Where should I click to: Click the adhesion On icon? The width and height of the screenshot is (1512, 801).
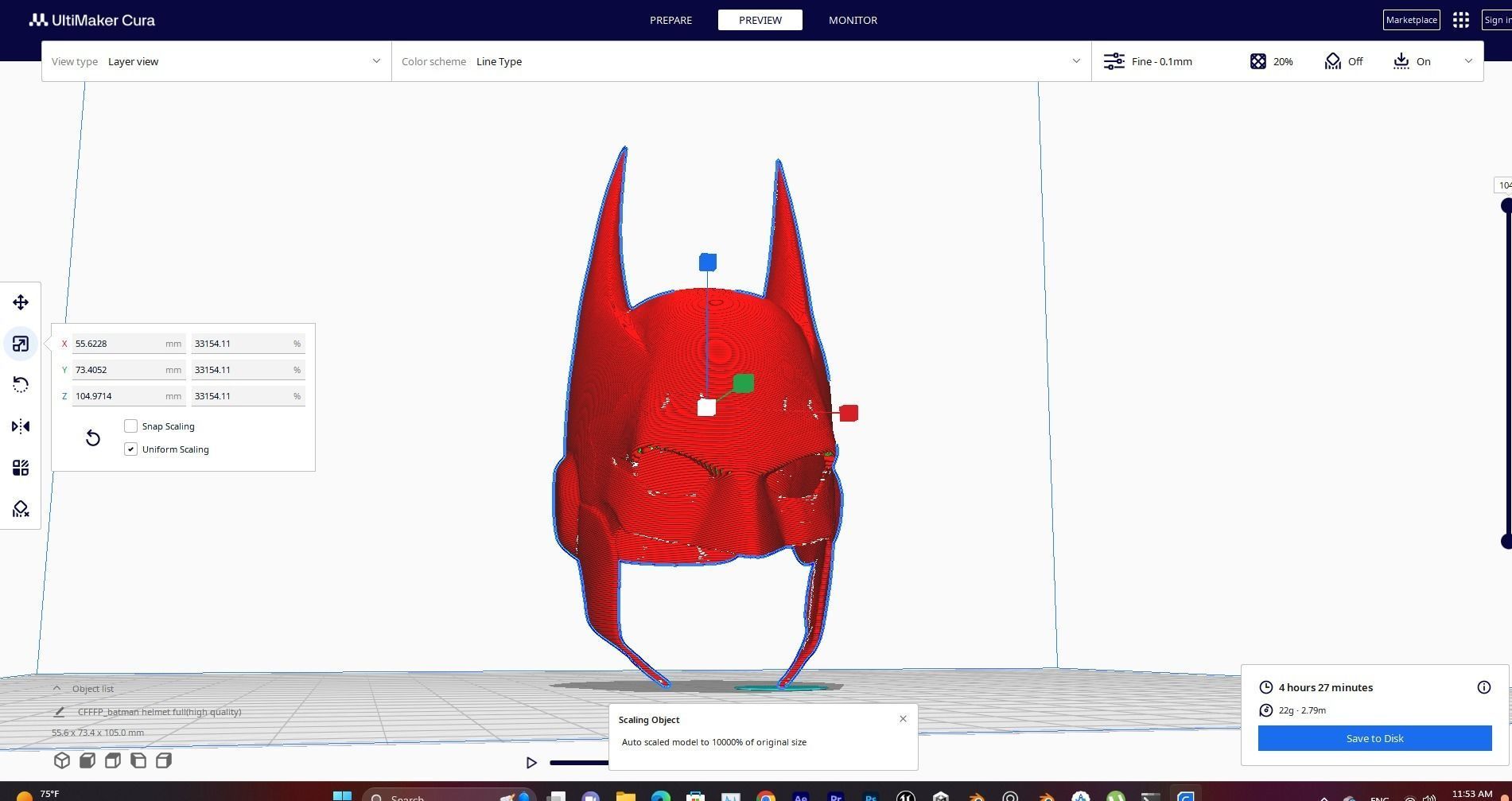pyautogui.click(x=1401, y=61)
